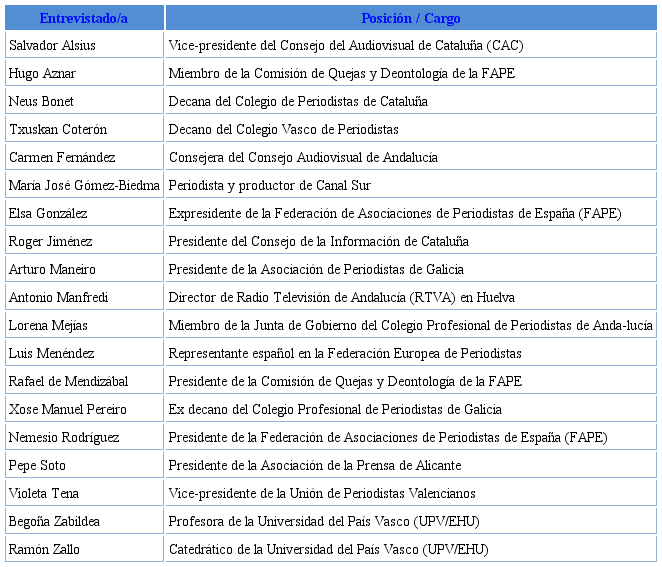Click Xose Manuel Pereiro's name cell
This screenshot has height=567, width=662.
pyautogui.click(x=67, y=410)
